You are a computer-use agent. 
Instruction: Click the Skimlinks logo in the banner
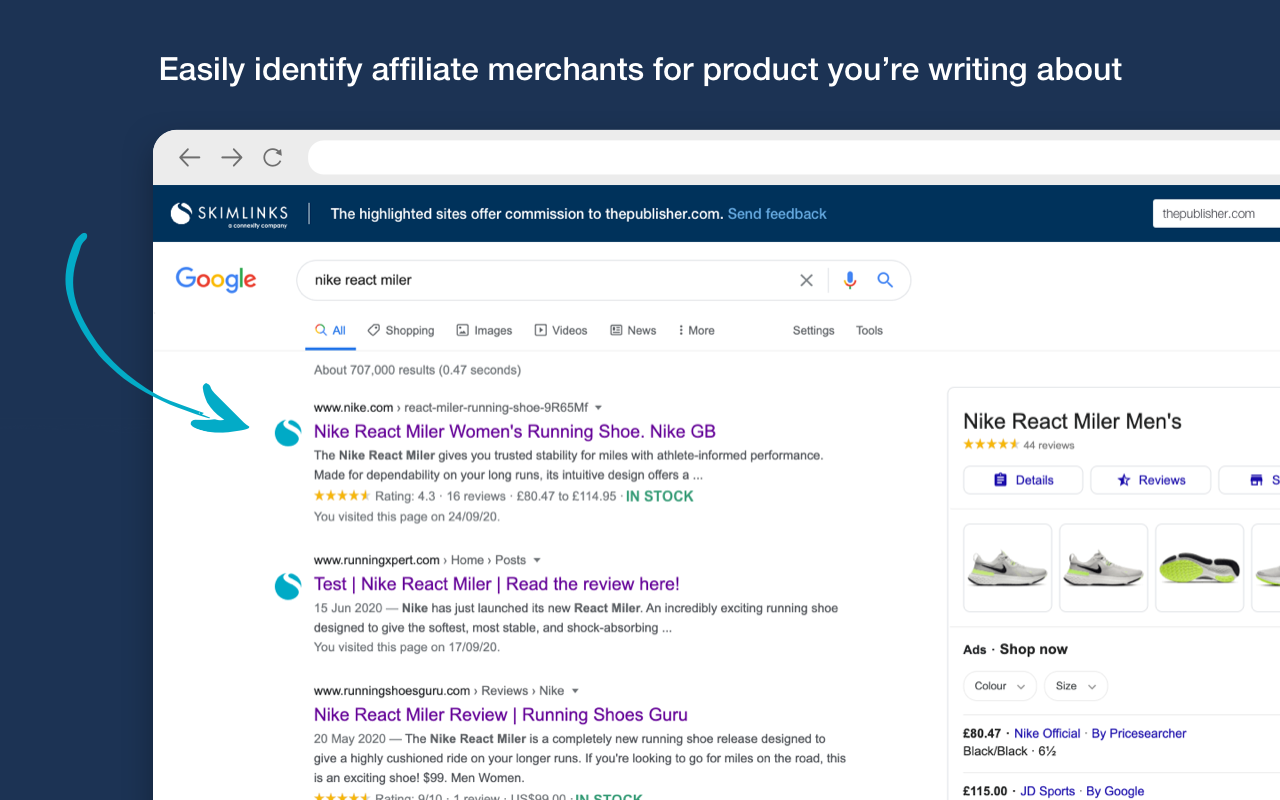coord(229,214)
